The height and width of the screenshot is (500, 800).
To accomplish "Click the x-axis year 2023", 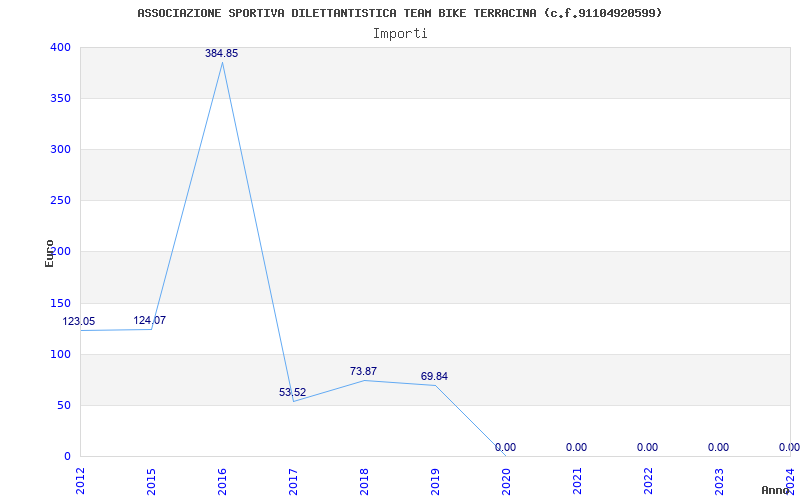I will 719,482.
